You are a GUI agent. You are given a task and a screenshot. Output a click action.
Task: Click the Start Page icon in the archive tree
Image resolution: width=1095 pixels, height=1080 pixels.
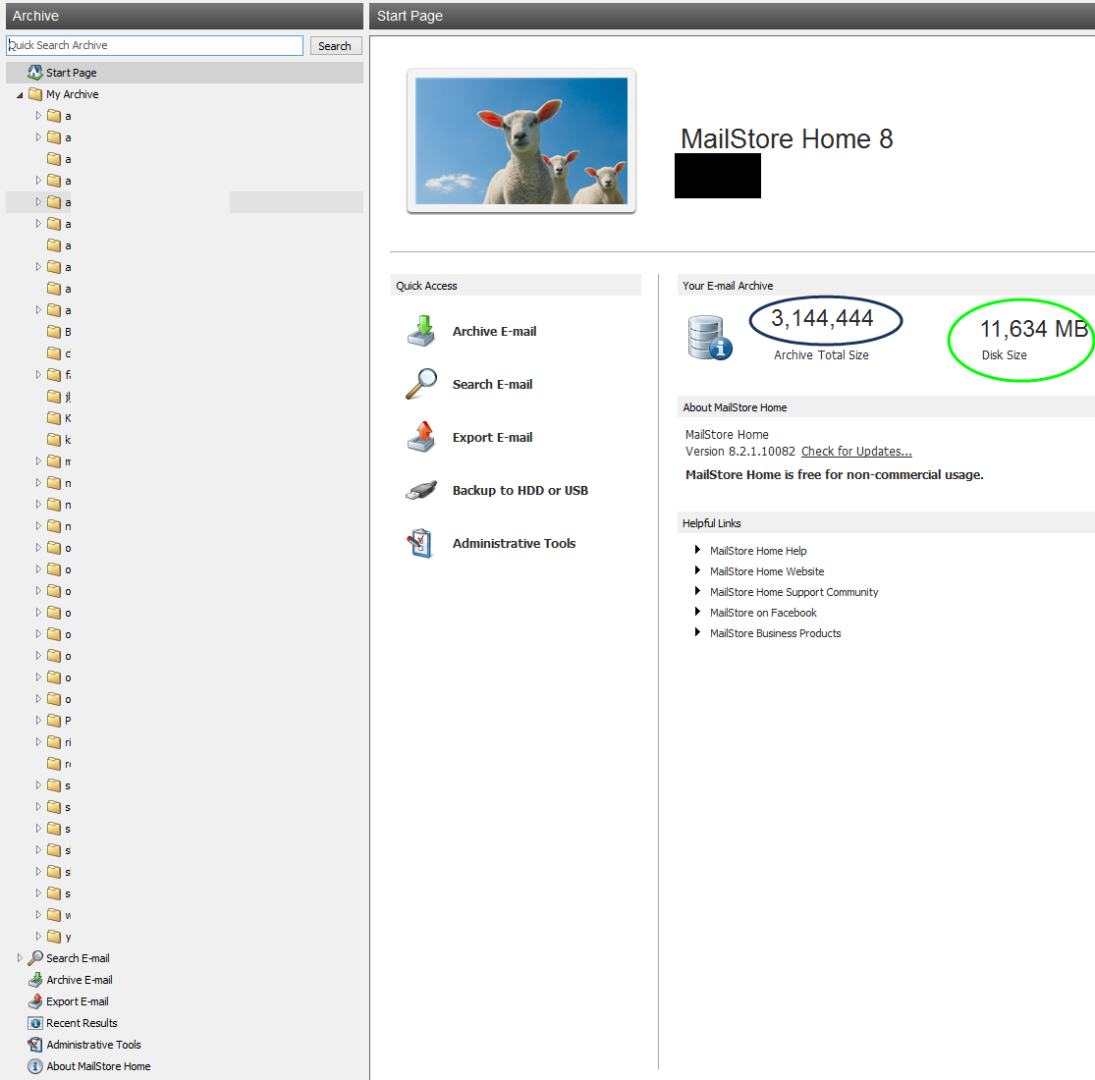point(35,73)
